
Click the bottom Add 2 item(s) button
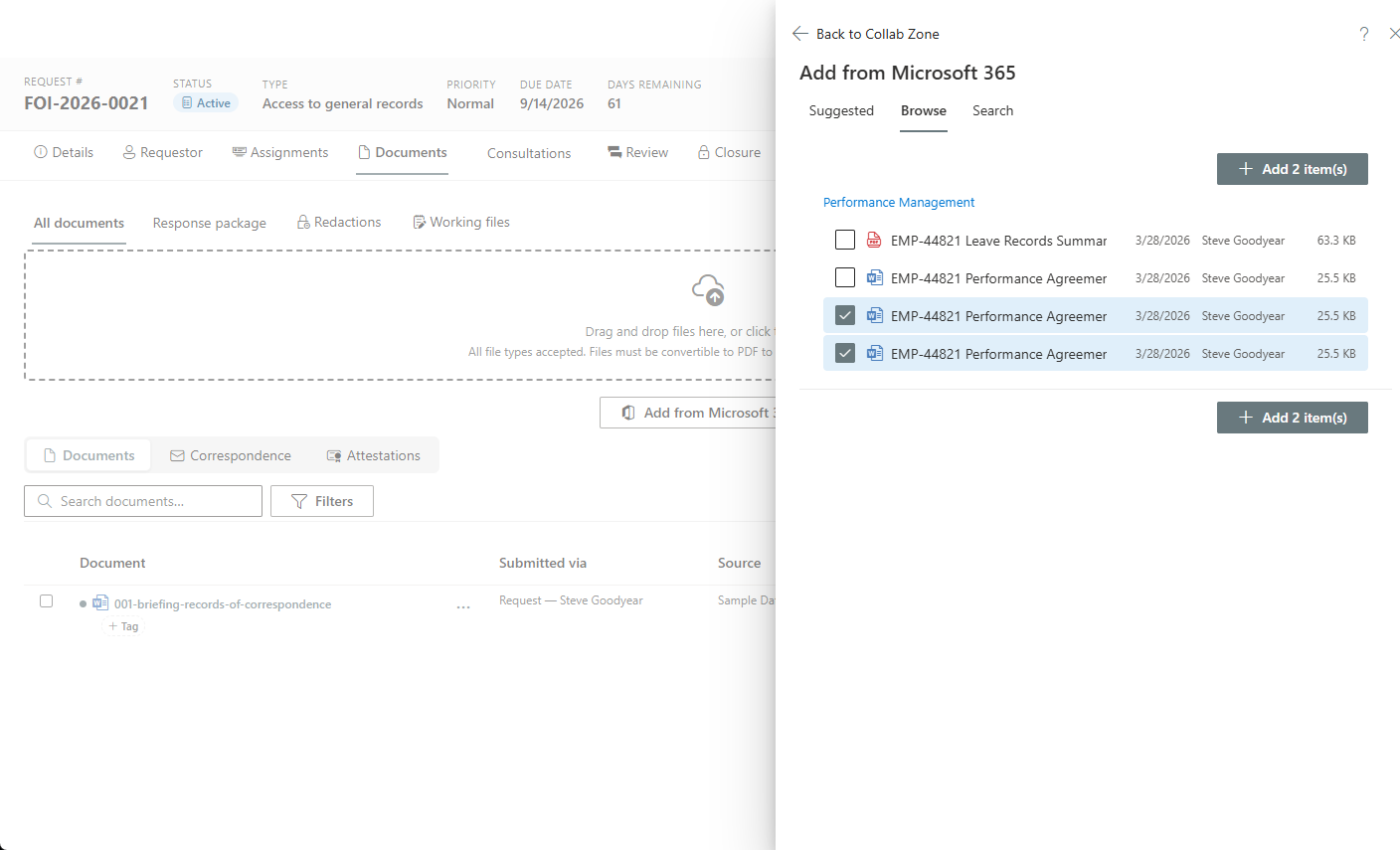tap(1293, 418)
